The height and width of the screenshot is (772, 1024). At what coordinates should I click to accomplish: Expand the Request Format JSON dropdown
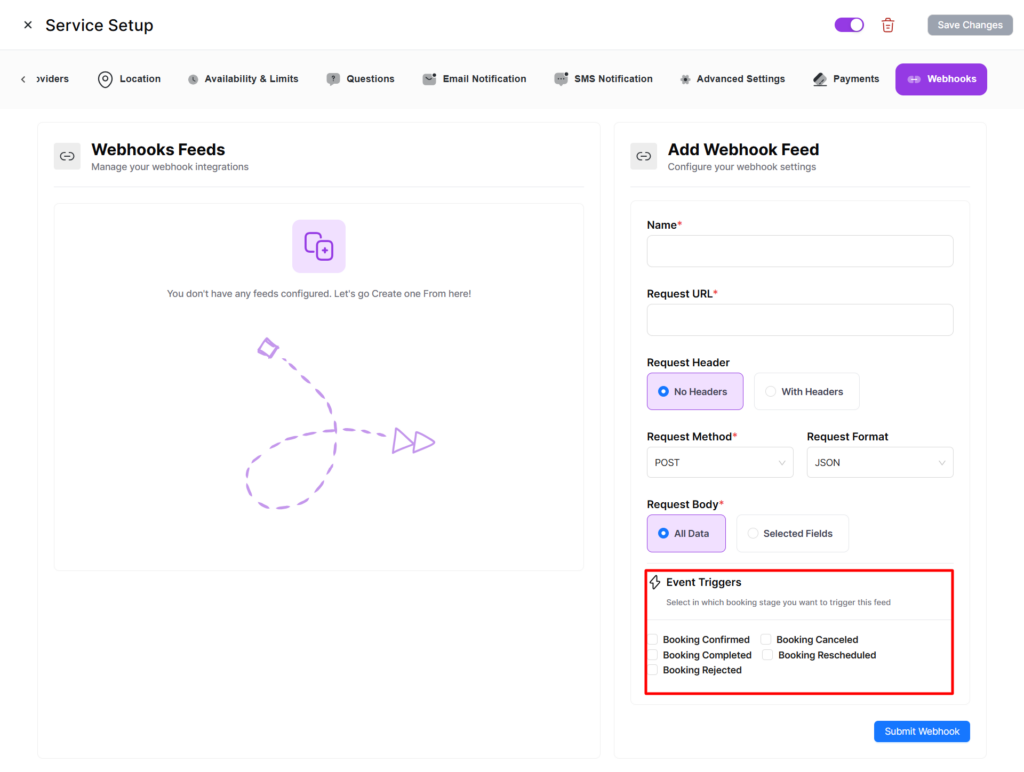(x=879, y=463)
